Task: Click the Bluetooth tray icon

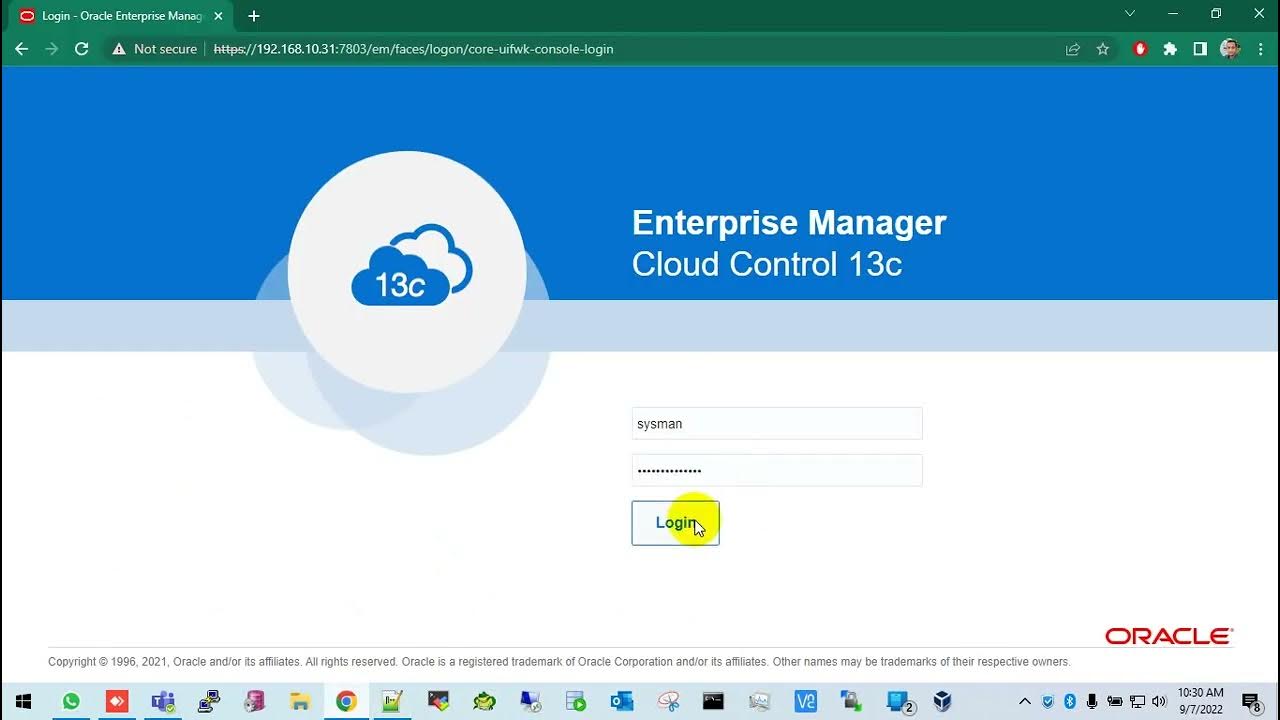Action: (1069, 702)
